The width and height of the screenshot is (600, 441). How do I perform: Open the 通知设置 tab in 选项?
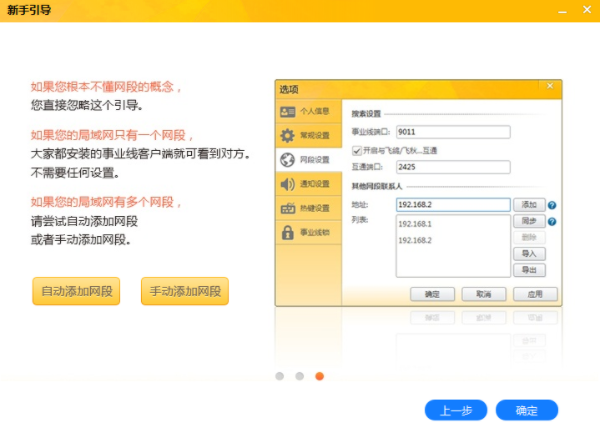click(x=308, y=184)
